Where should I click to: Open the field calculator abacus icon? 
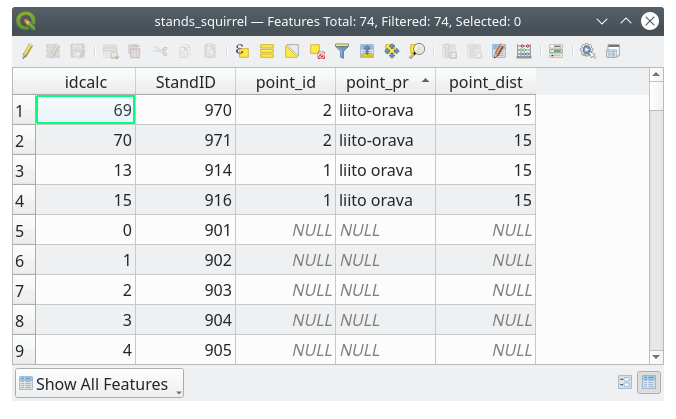[x=523, y=51]
